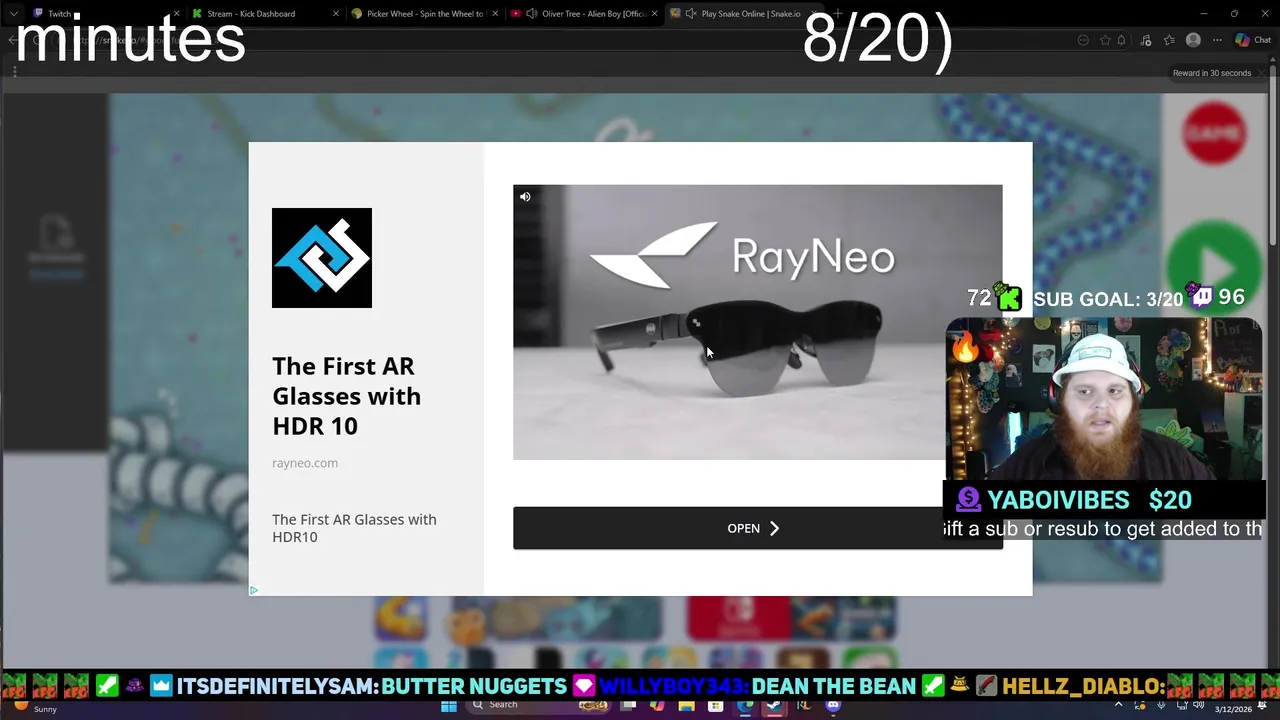Mute the RayNeo ad video sound
The height and width of the screenshot is (720, 1280).
525,197
